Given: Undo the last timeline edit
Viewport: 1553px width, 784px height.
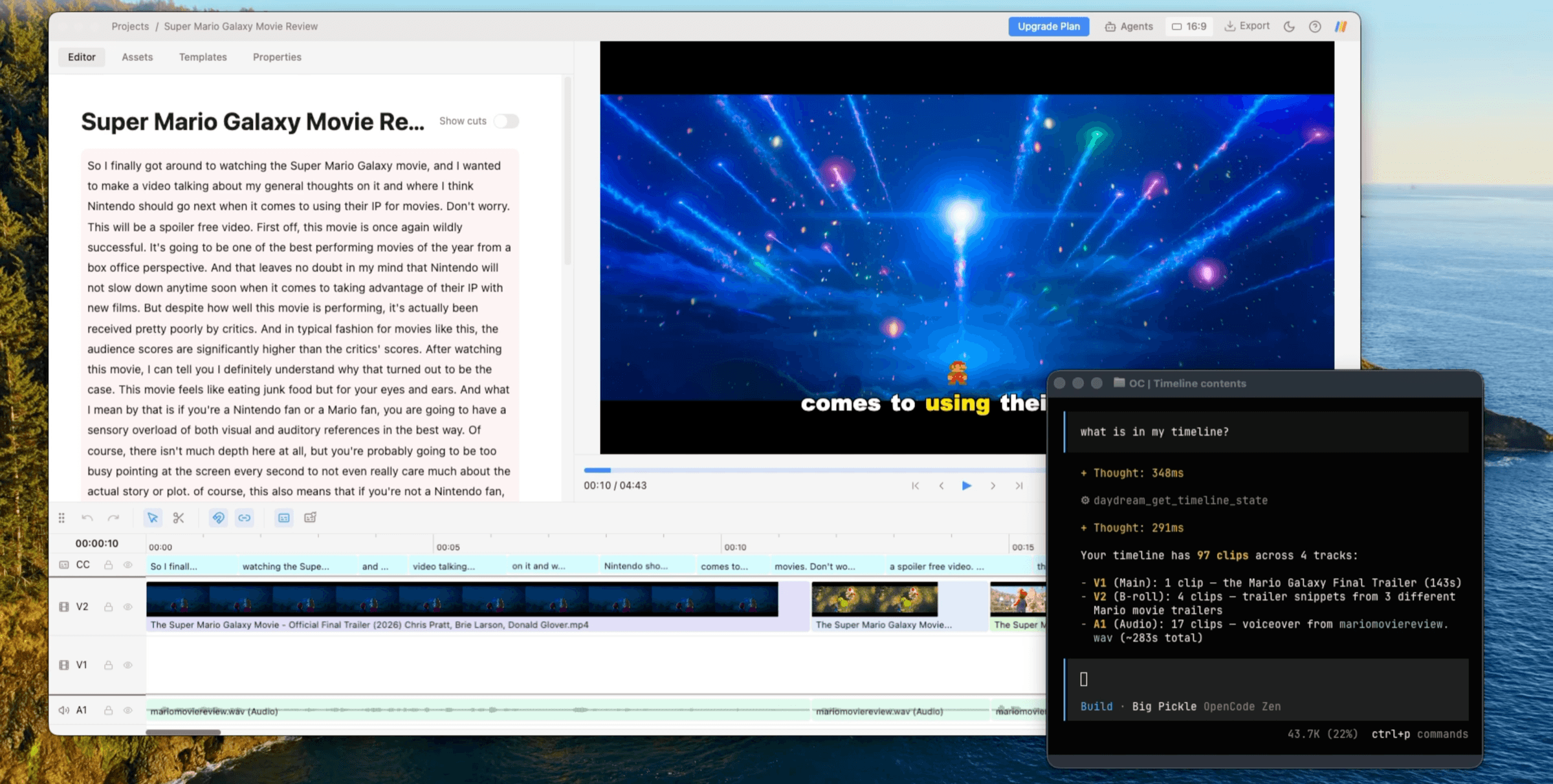Looking at the screenshot, I should pos(87,517).
